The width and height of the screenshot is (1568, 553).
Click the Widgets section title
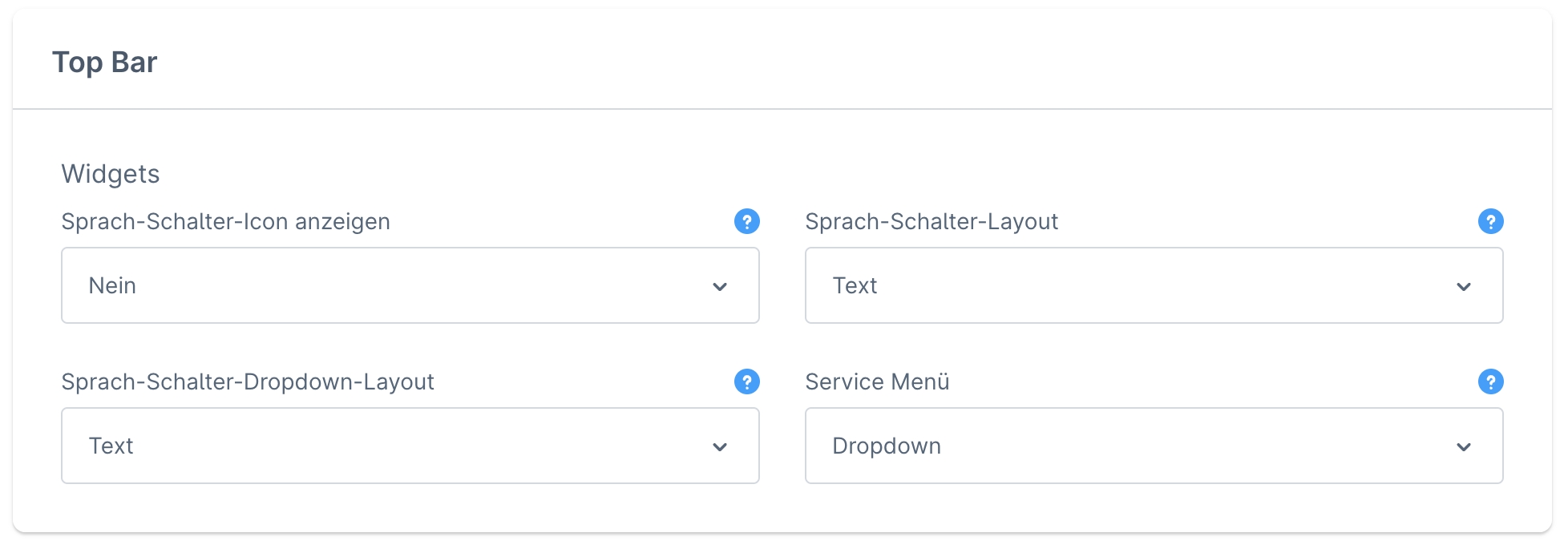coord(111,174)
